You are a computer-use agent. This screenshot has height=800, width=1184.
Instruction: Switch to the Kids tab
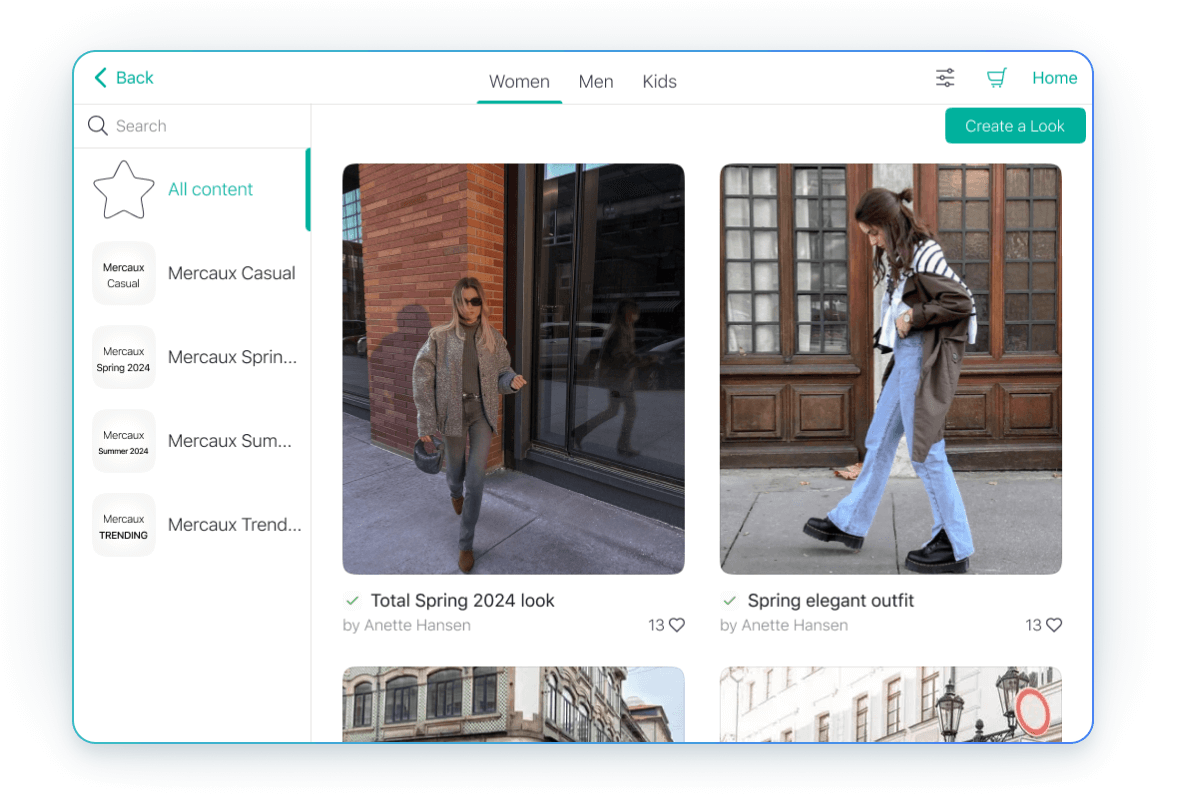[x=659, y=82]
